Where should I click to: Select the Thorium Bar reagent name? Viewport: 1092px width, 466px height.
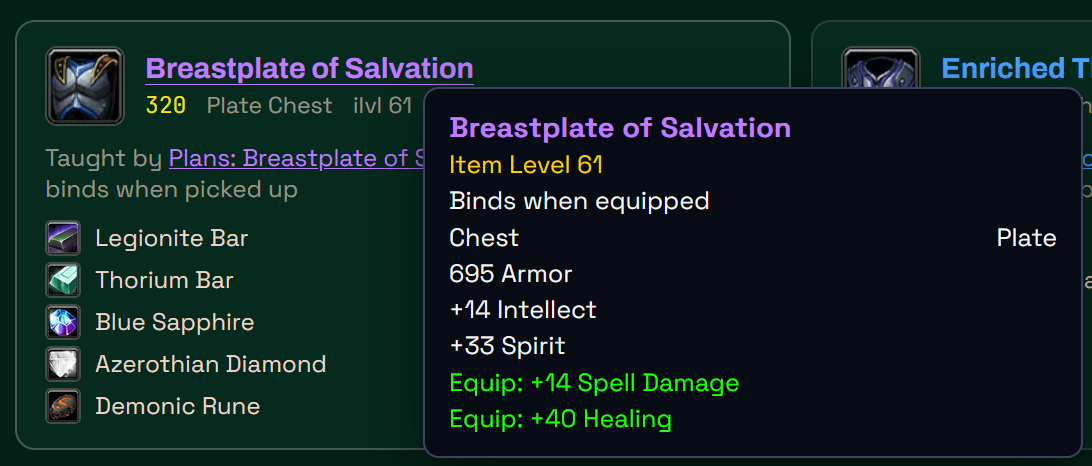coord(164,280)
